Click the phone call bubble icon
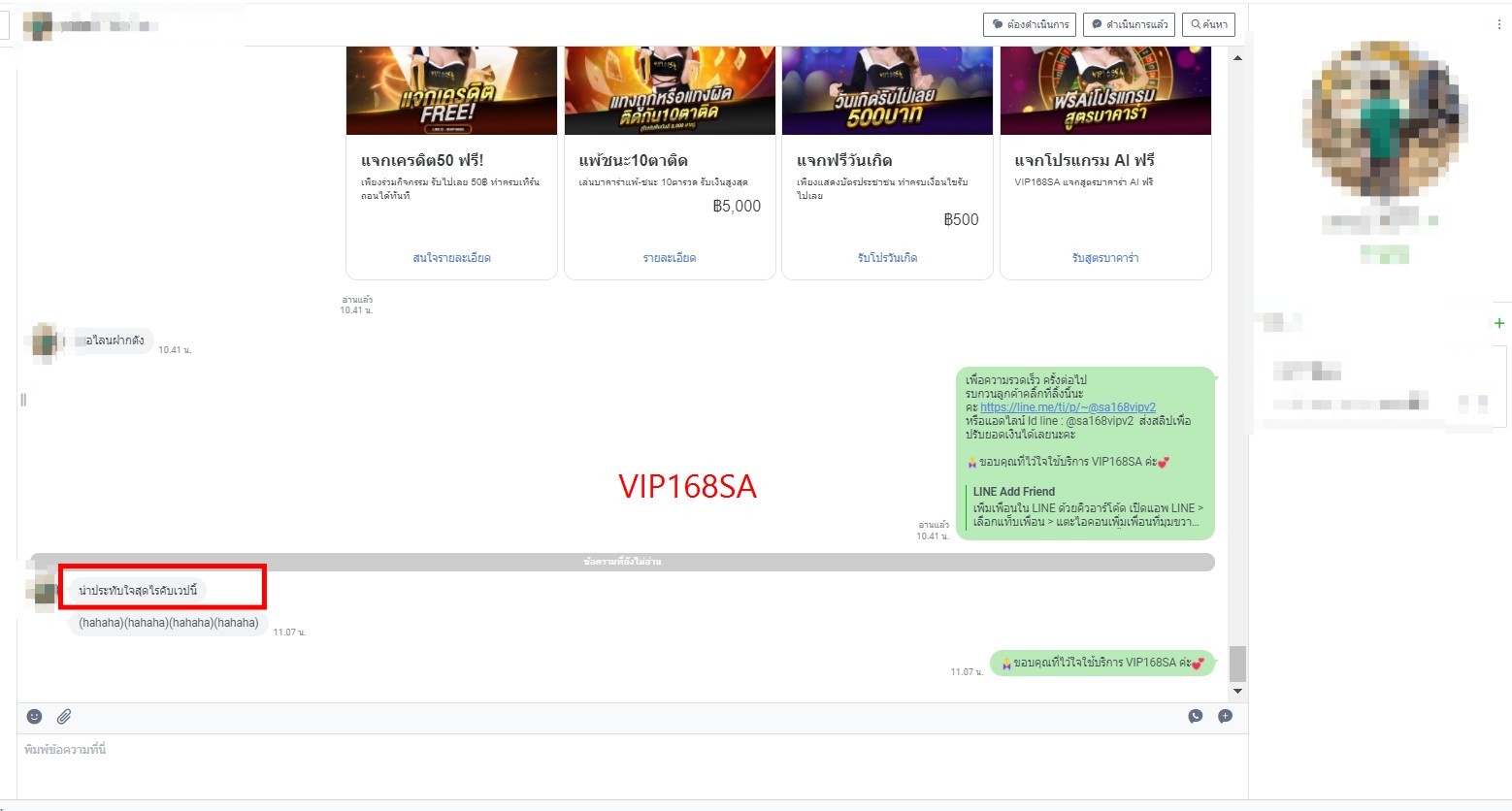The width and height of the screenshot is (1512, 811). (x=1196, y=716)
